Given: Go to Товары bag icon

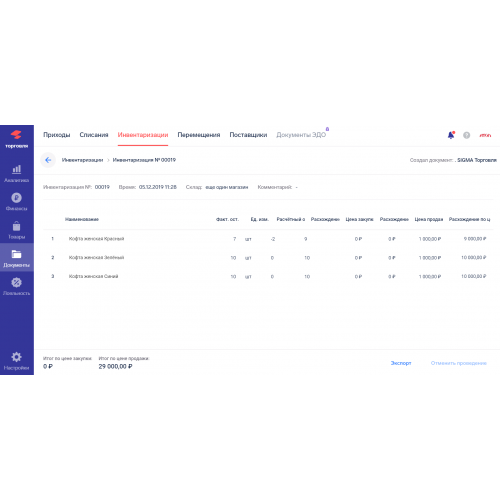Looking at the screenshot, I should (x=16, y=226).
